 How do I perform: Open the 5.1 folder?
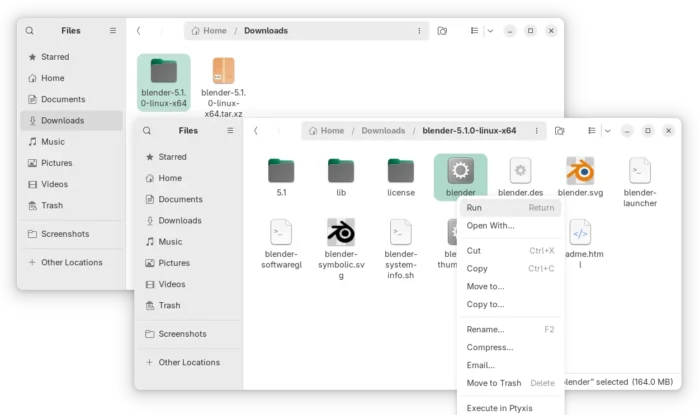(281, 171)
